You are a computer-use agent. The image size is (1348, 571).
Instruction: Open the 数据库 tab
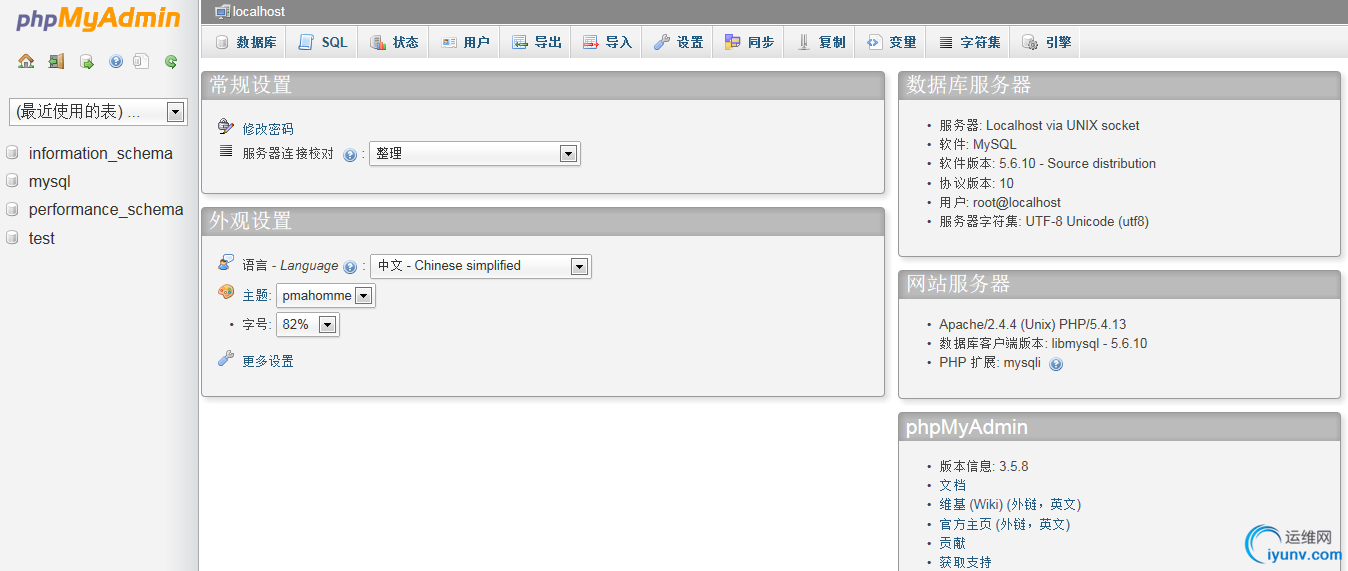point(246,42)
